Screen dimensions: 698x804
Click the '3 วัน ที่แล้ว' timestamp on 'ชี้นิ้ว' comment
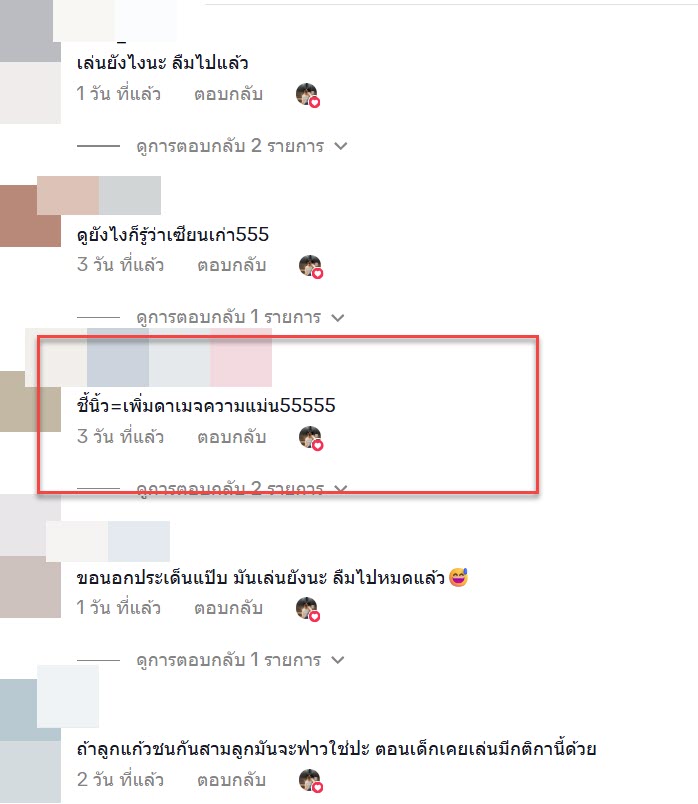(121, 437)
